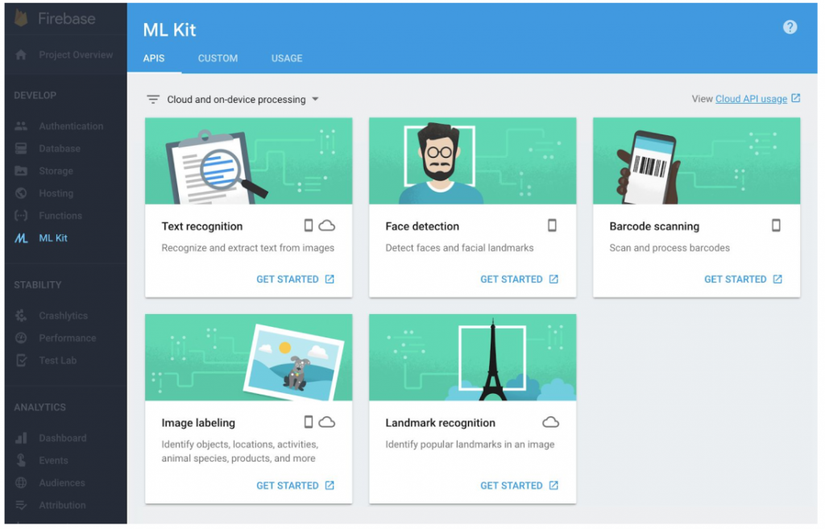Select the Test Lab checklist icon
Screen dimensions: 825x529
[21, 361]
